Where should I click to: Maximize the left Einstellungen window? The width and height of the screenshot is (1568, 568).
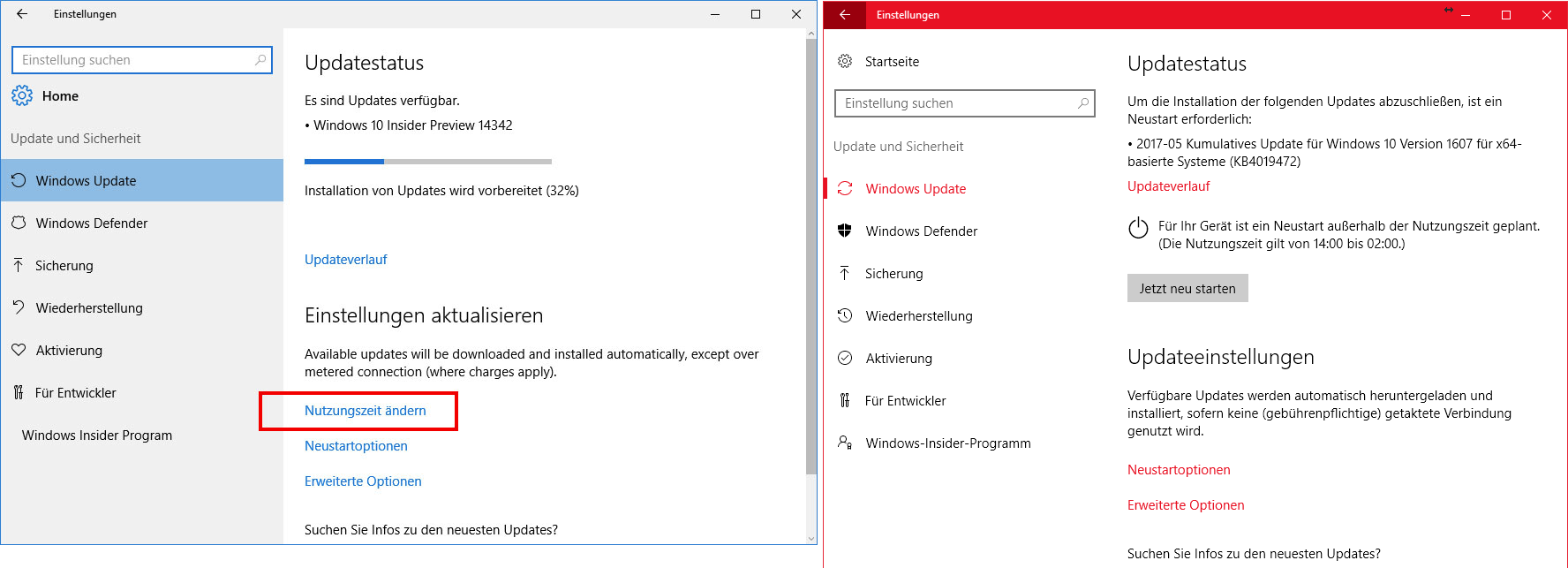756,14
